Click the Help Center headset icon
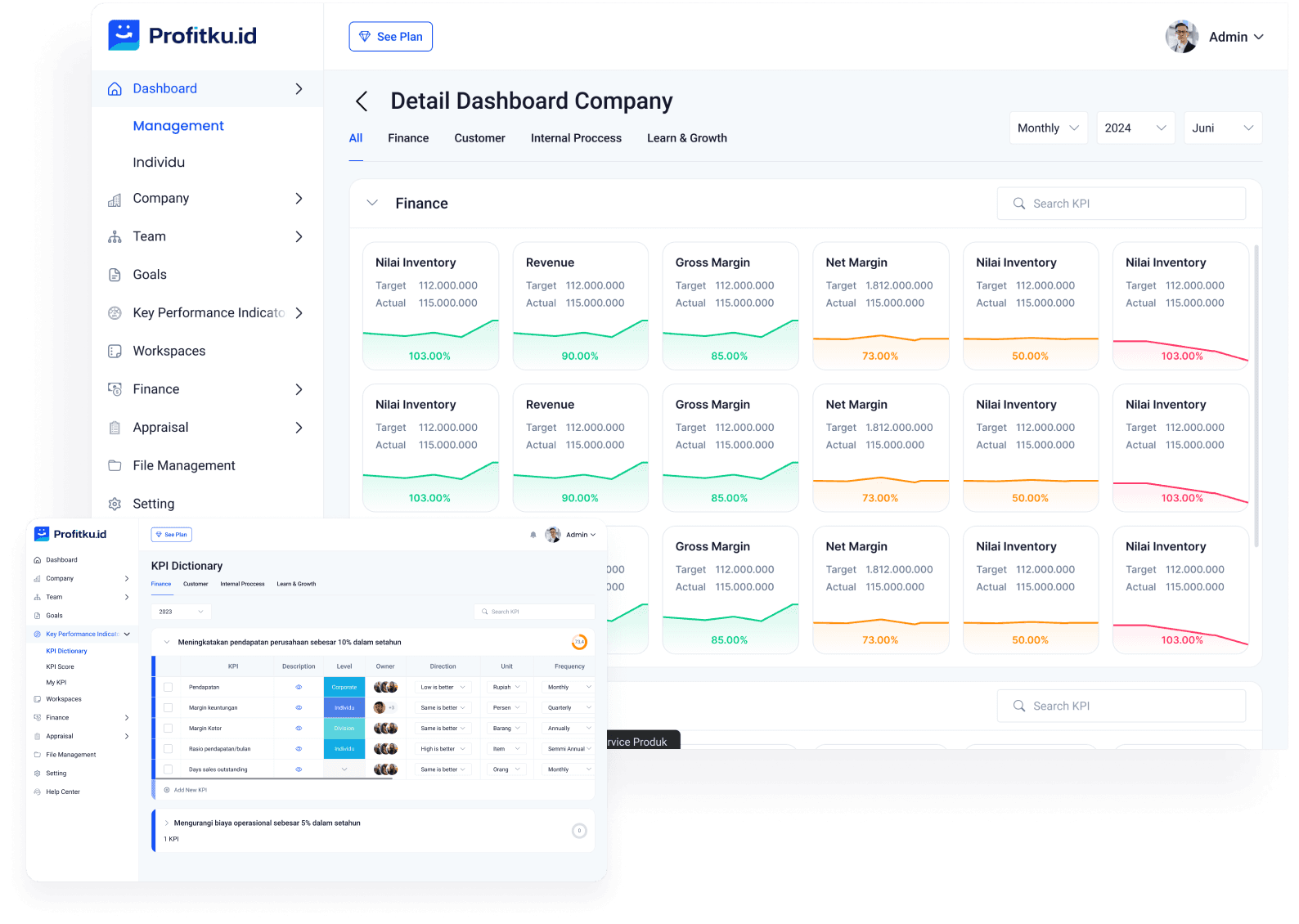 (38, 792)
